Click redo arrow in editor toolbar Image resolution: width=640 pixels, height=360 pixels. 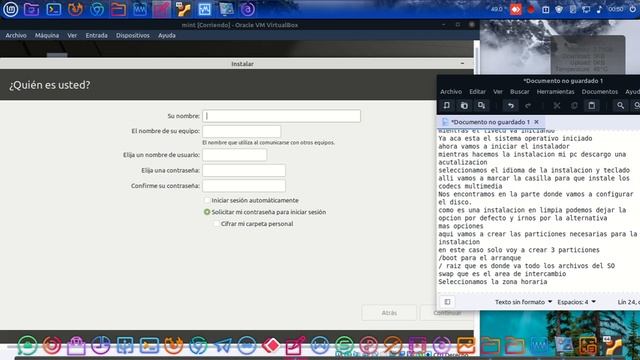tap(528, 106)
